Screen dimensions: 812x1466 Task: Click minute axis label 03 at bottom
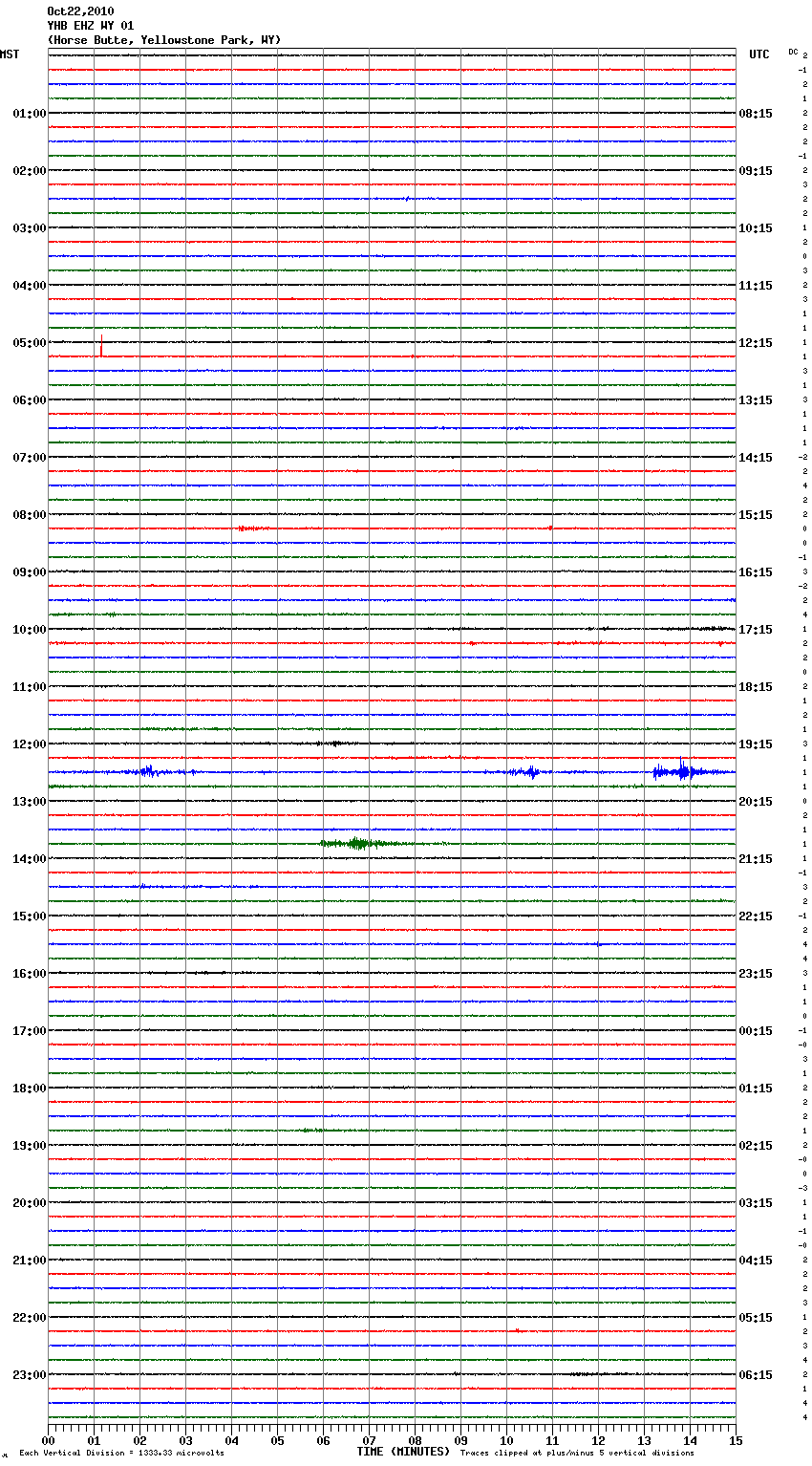tap(185, 1440)
